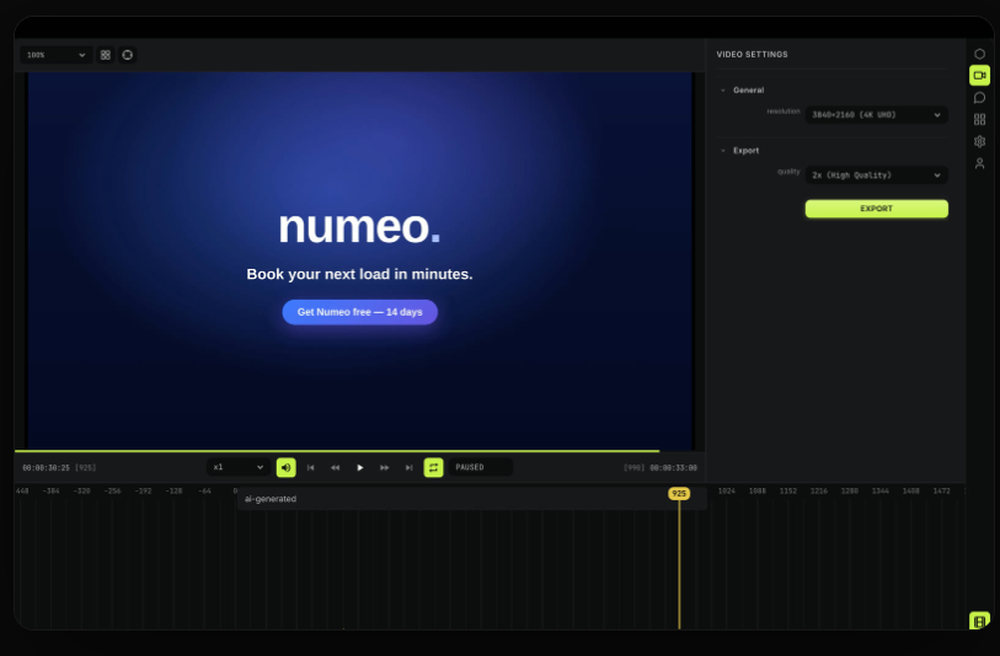The image size is (1000, 656).
Task: Open the circle icon at top of sidebar
Action: pos(980,54)
